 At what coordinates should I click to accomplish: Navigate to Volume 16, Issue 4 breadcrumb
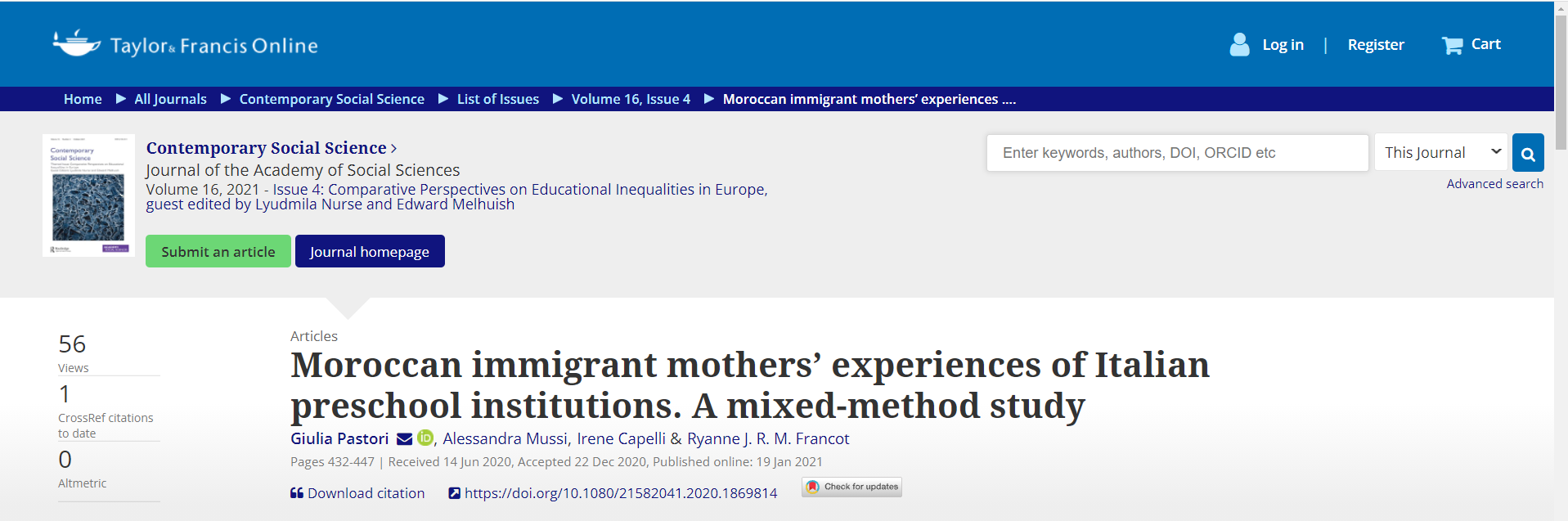point(630,99)
